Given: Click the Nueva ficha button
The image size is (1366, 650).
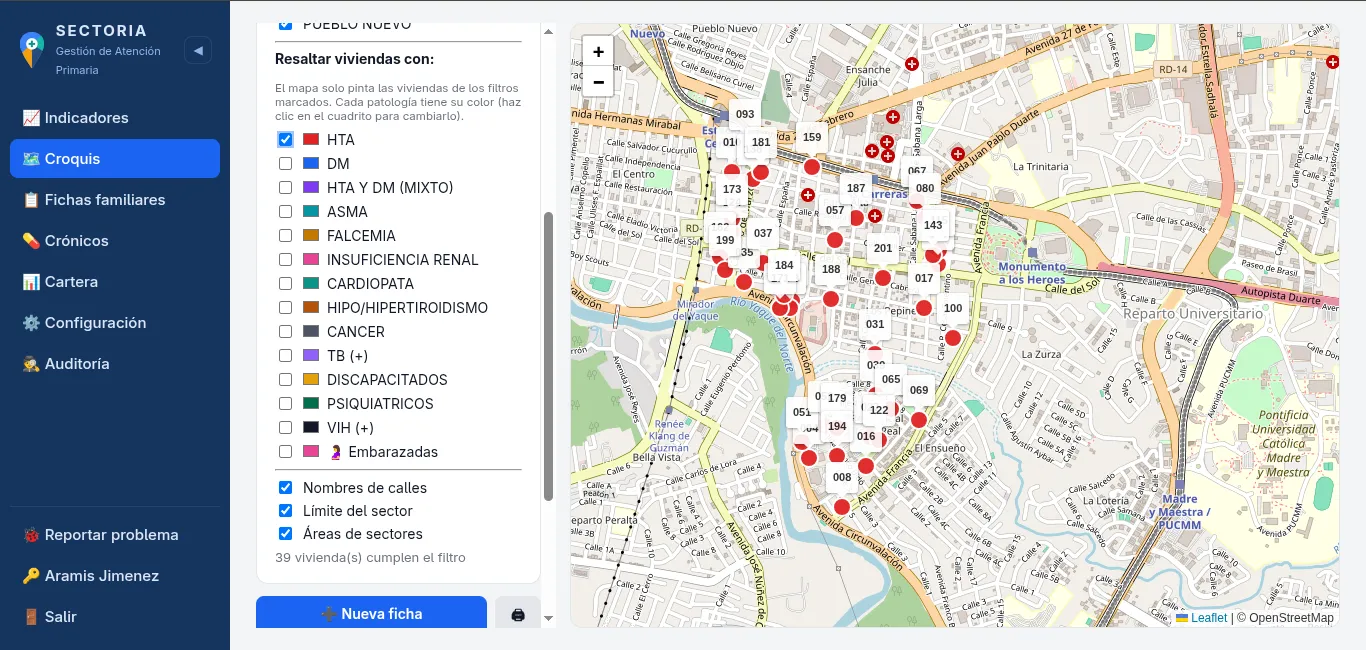Looking at the screenshot, I should [371, 614].
